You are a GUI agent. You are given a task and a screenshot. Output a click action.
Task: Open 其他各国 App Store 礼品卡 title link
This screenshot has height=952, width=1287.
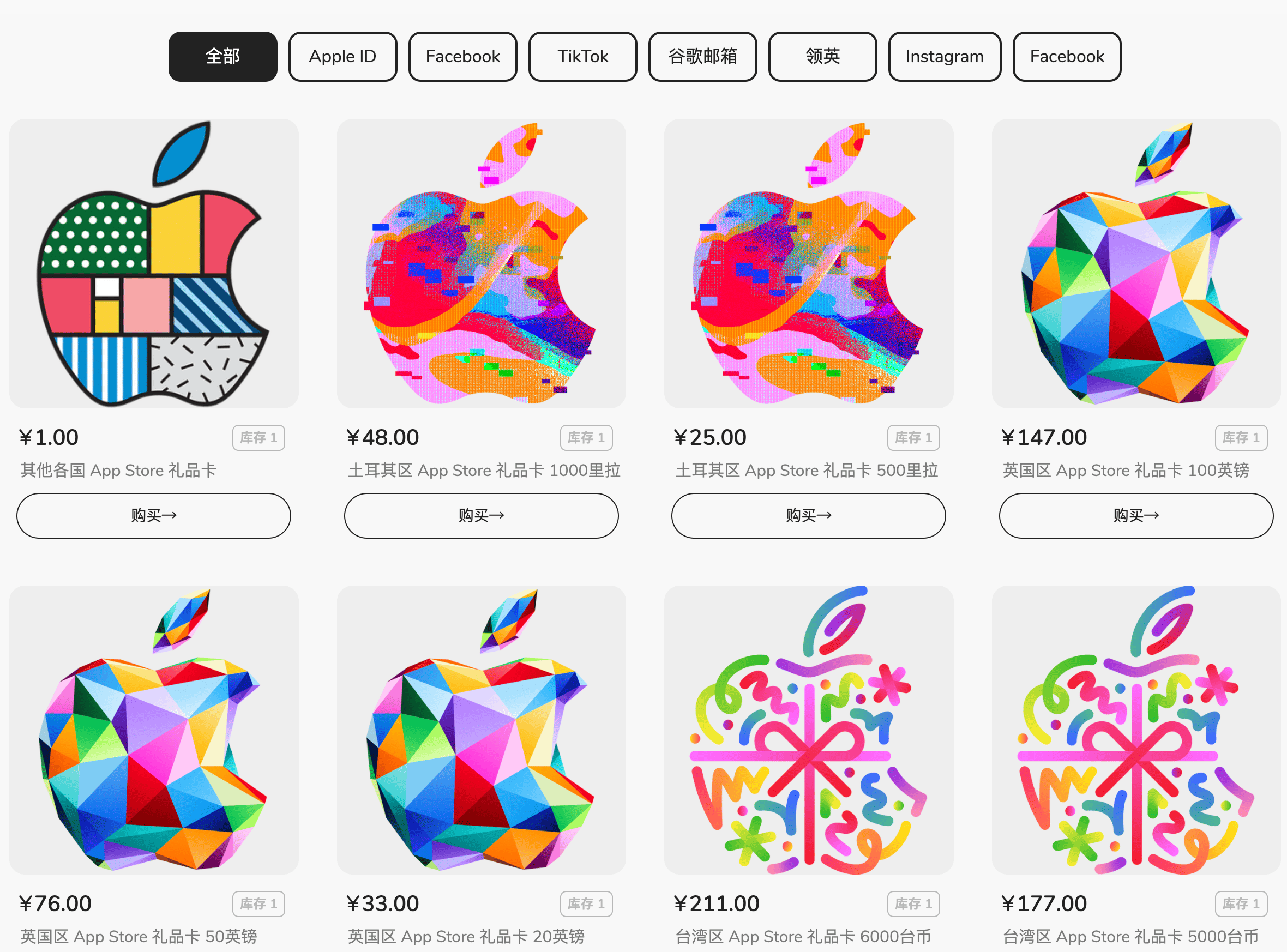coord(119,470)
